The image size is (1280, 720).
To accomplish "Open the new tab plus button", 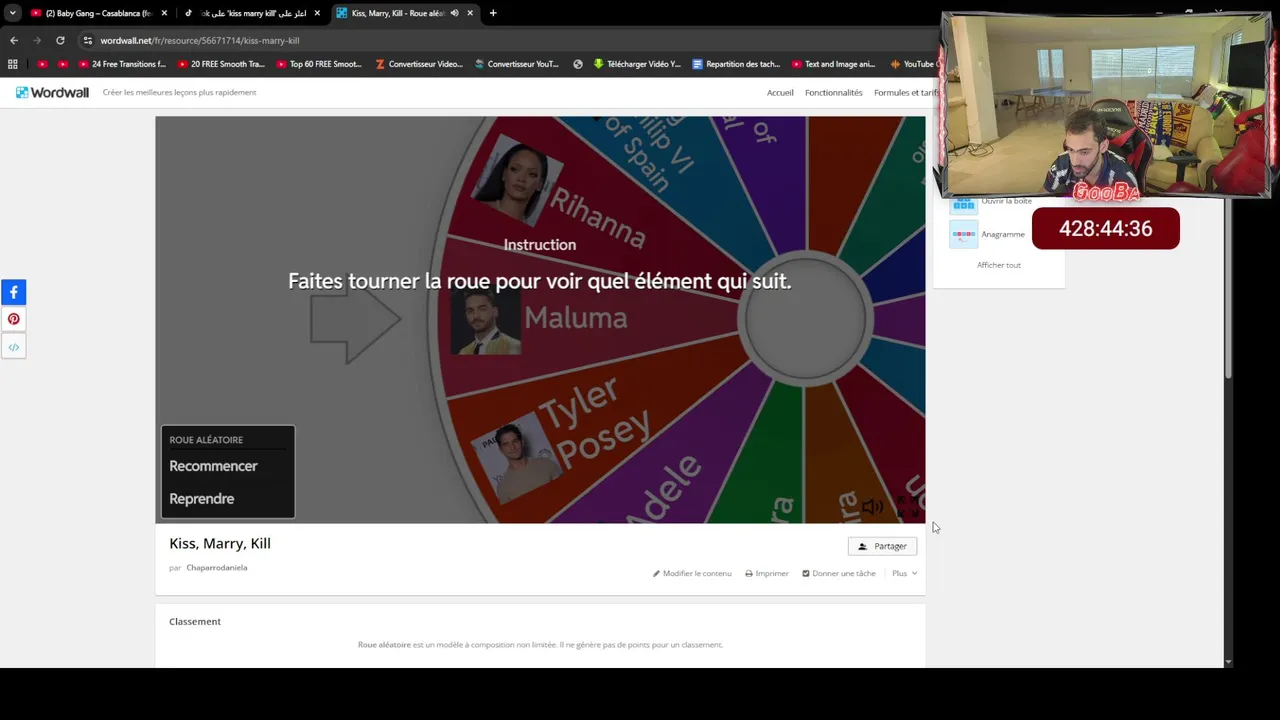I will (493, 13).
